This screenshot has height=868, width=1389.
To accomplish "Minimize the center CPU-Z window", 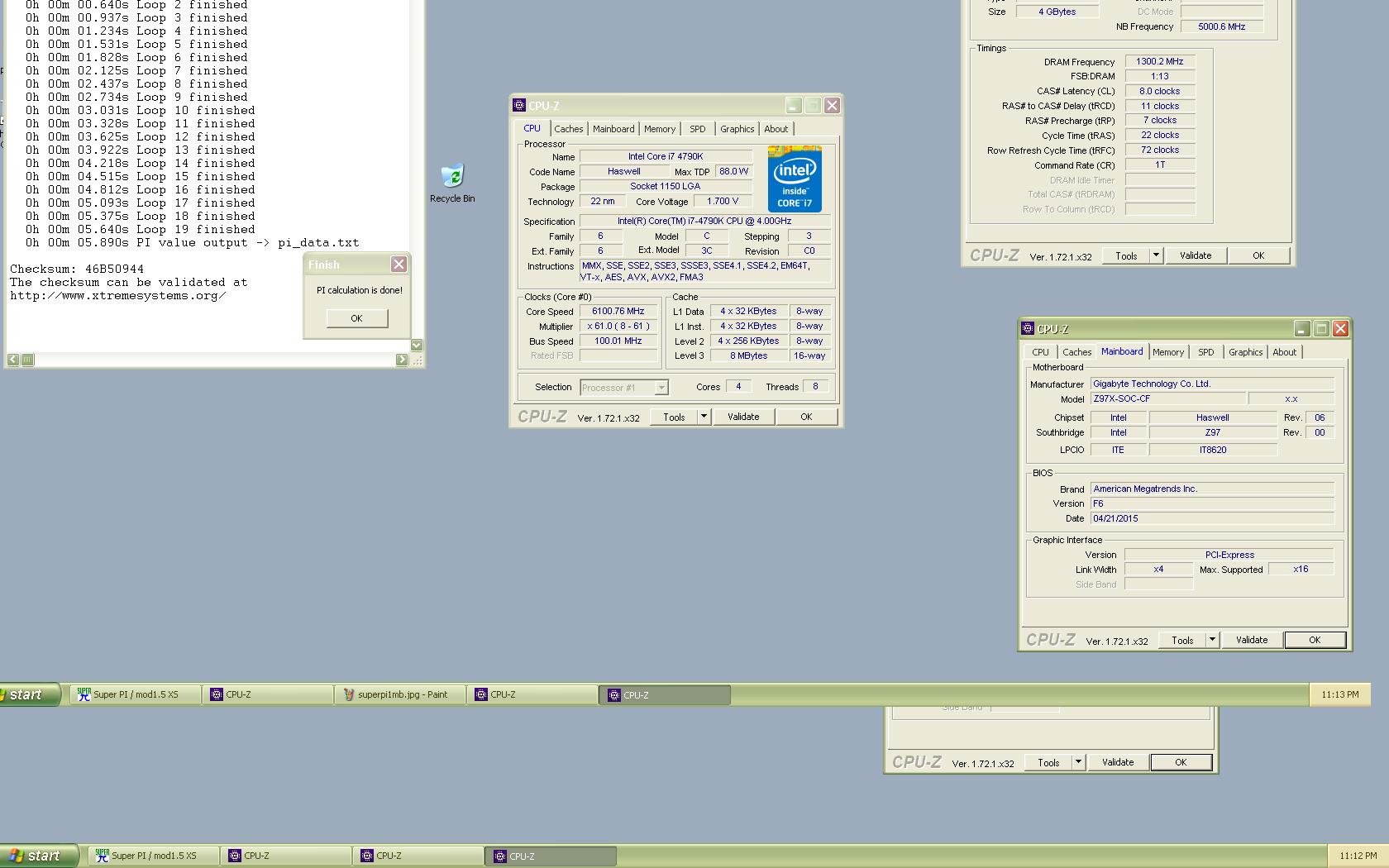I will pyautogui.click(x=793, y=105).
